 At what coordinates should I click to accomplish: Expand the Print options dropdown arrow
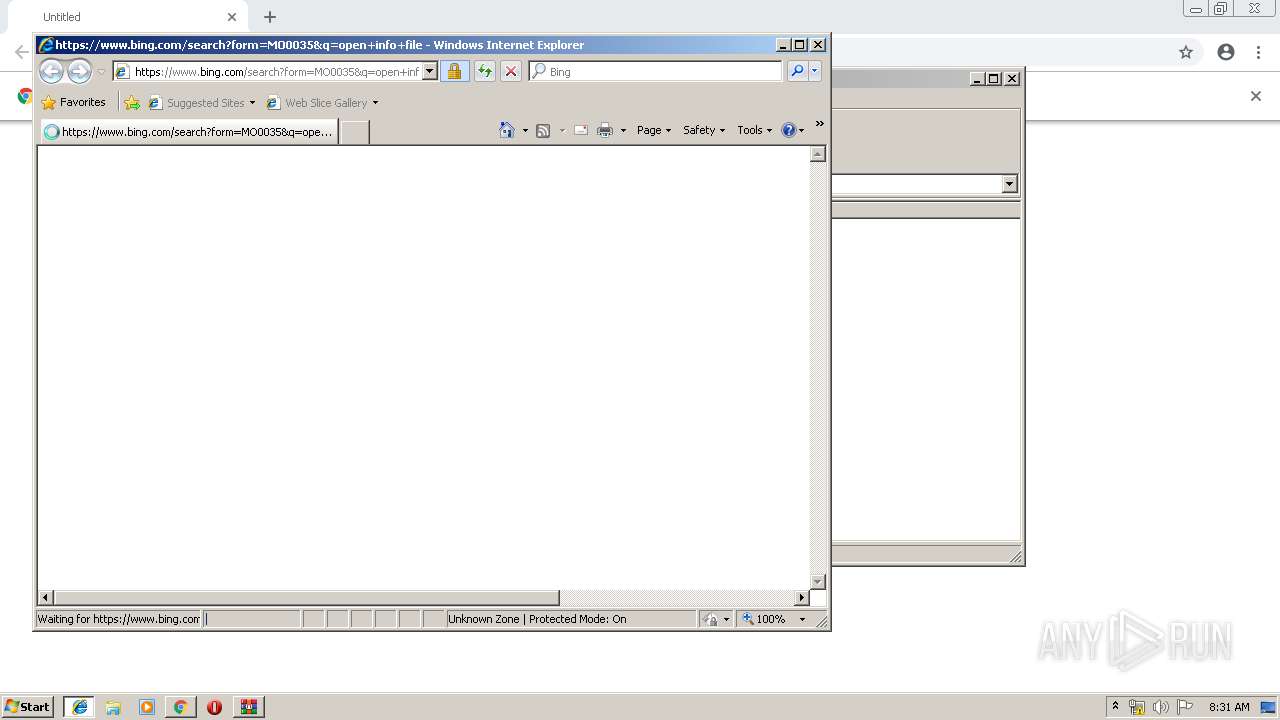click(623, 130)
